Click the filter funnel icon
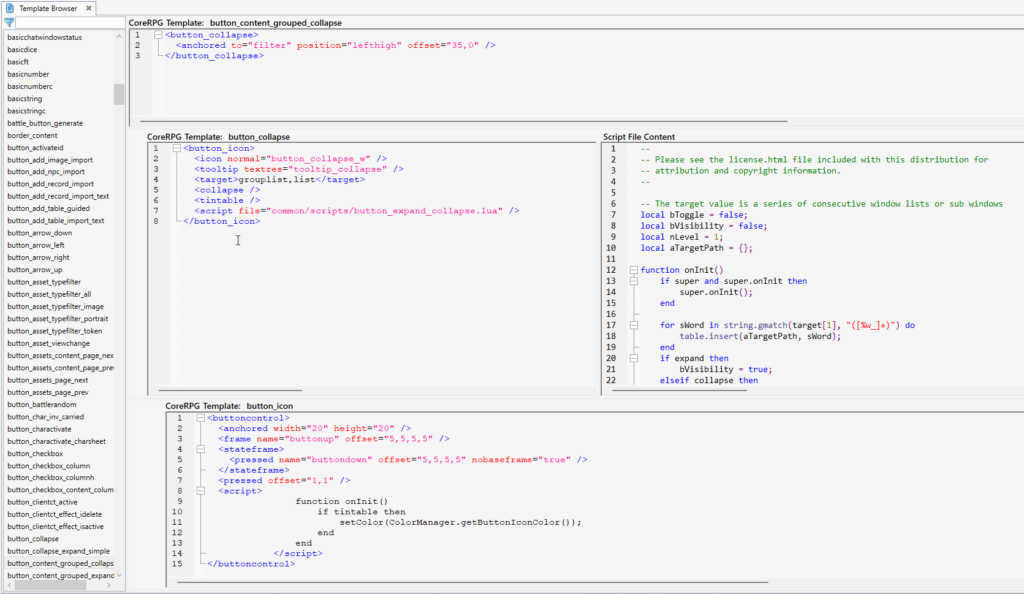Image resolution: width=1024 pixels, height=594 pixels. [x=9, y=22]
